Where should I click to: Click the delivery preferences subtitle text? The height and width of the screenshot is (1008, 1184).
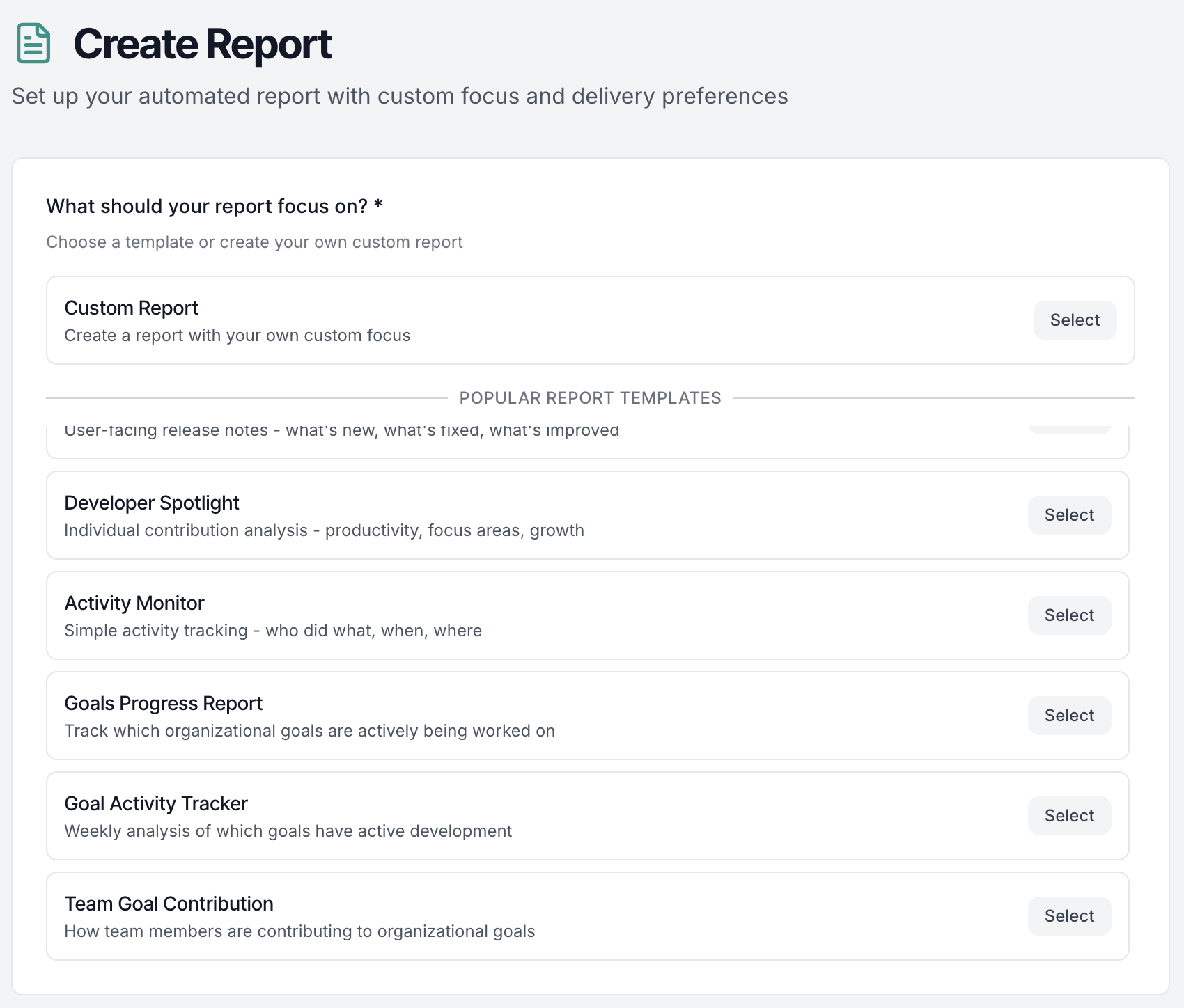point(399,97)
